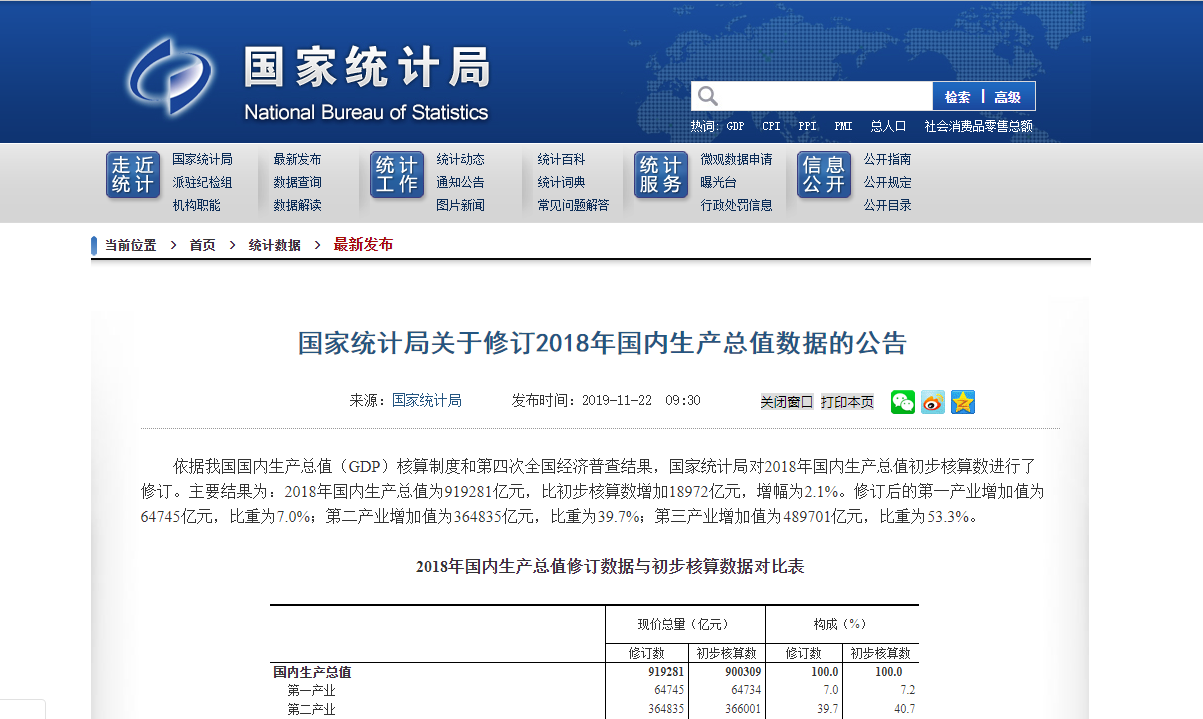Click the 国内生产总值 row label
1203x719 pixels.
click(312, 672)
